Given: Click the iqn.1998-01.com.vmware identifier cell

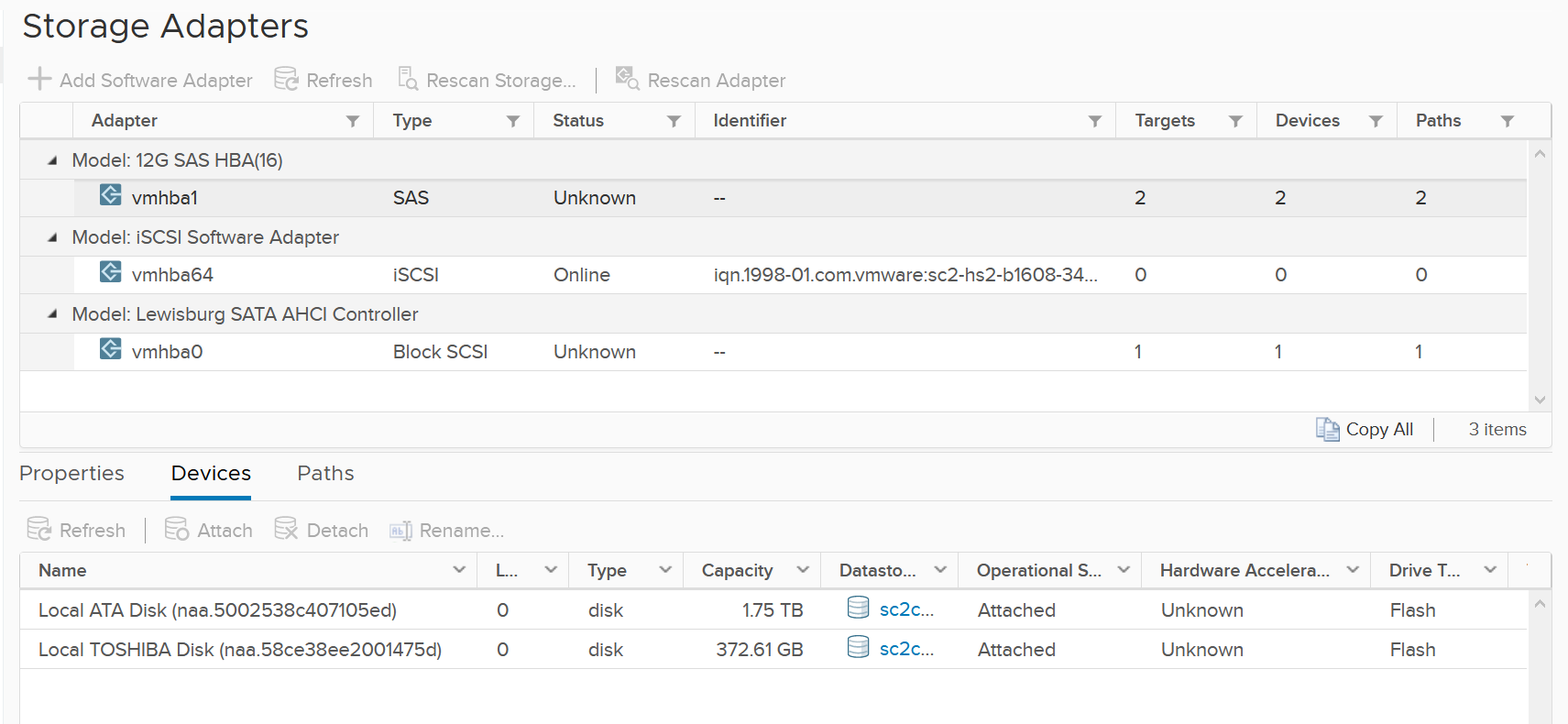Looking at the screenshot, I should pos(905,275).
